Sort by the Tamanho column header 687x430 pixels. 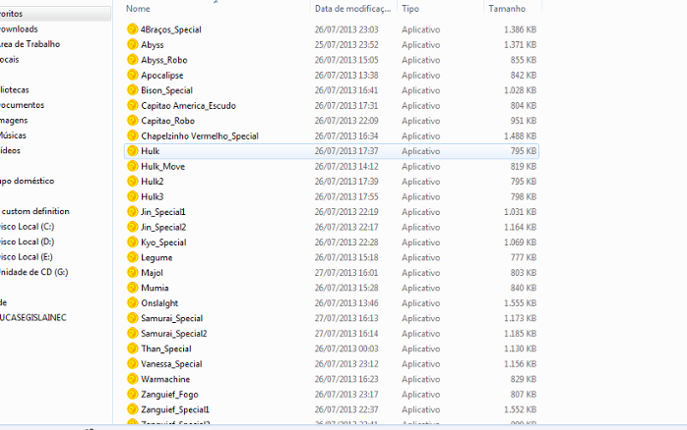tap(507, 9)
